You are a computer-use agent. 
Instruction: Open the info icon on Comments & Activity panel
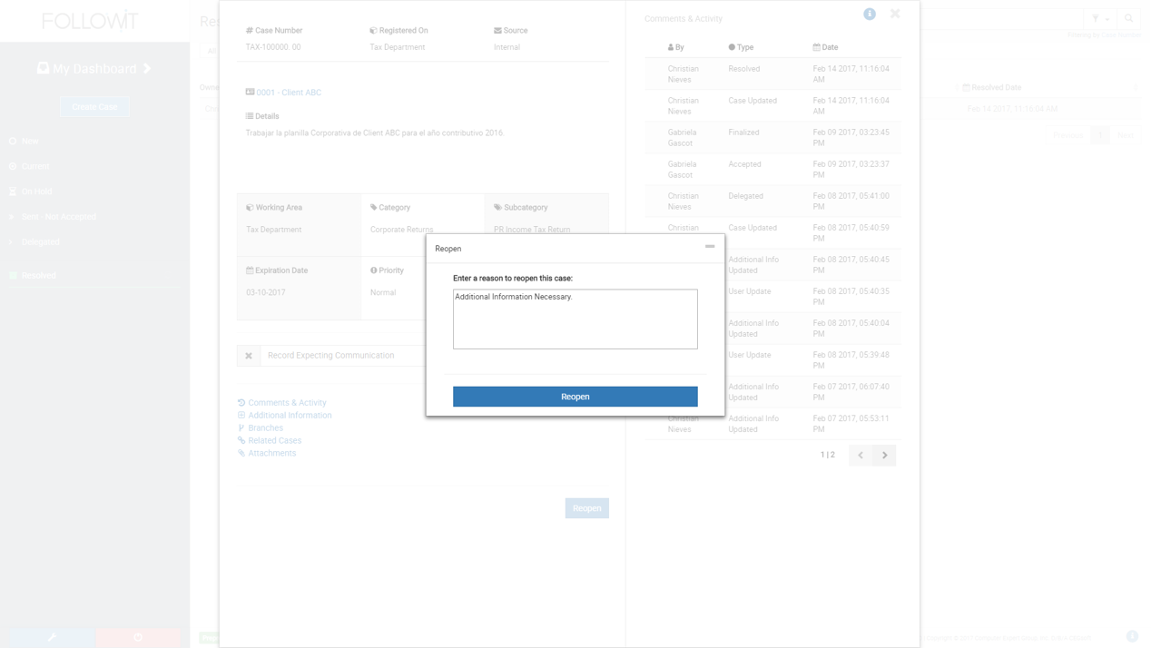click(x=869, y=14)
